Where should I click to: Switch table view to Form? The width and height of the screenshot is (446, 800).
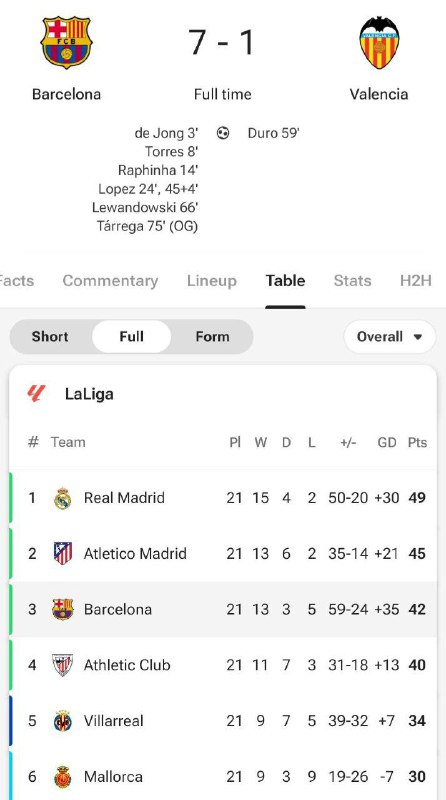[212, 337]
